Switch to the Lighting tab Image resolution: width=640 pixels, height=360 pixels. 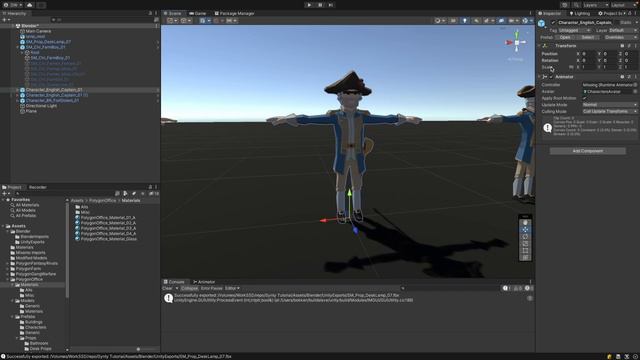pos(579,13)
